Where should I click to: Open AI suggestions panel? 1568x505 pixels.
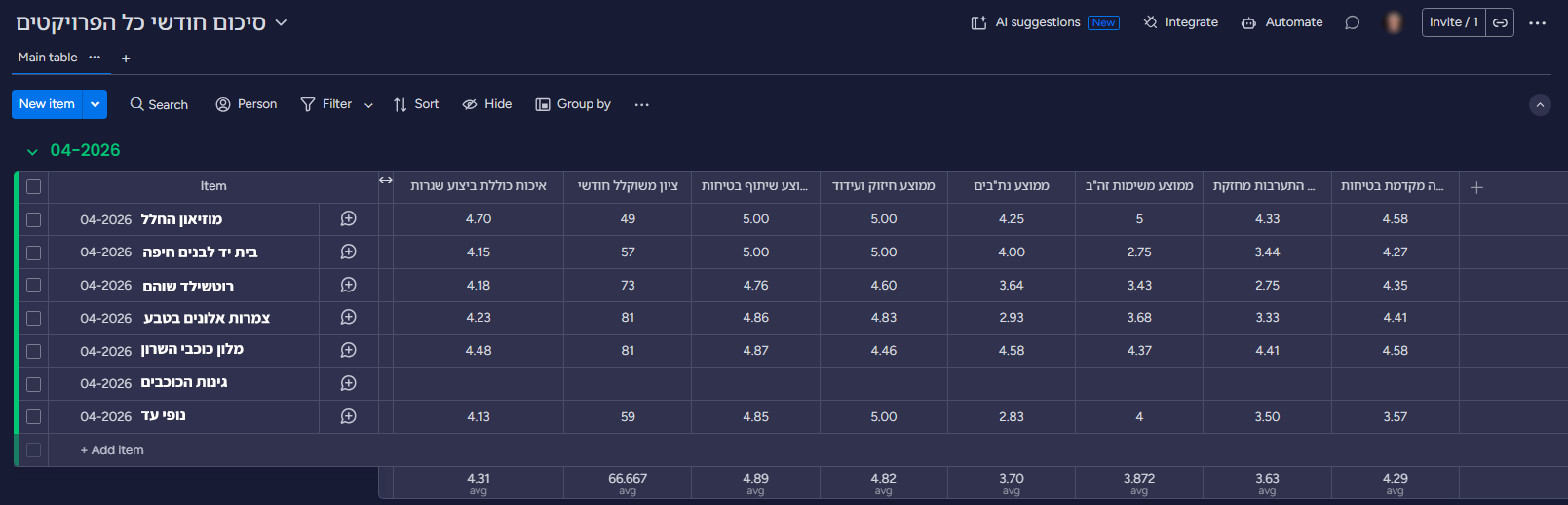pos(1045,22)
